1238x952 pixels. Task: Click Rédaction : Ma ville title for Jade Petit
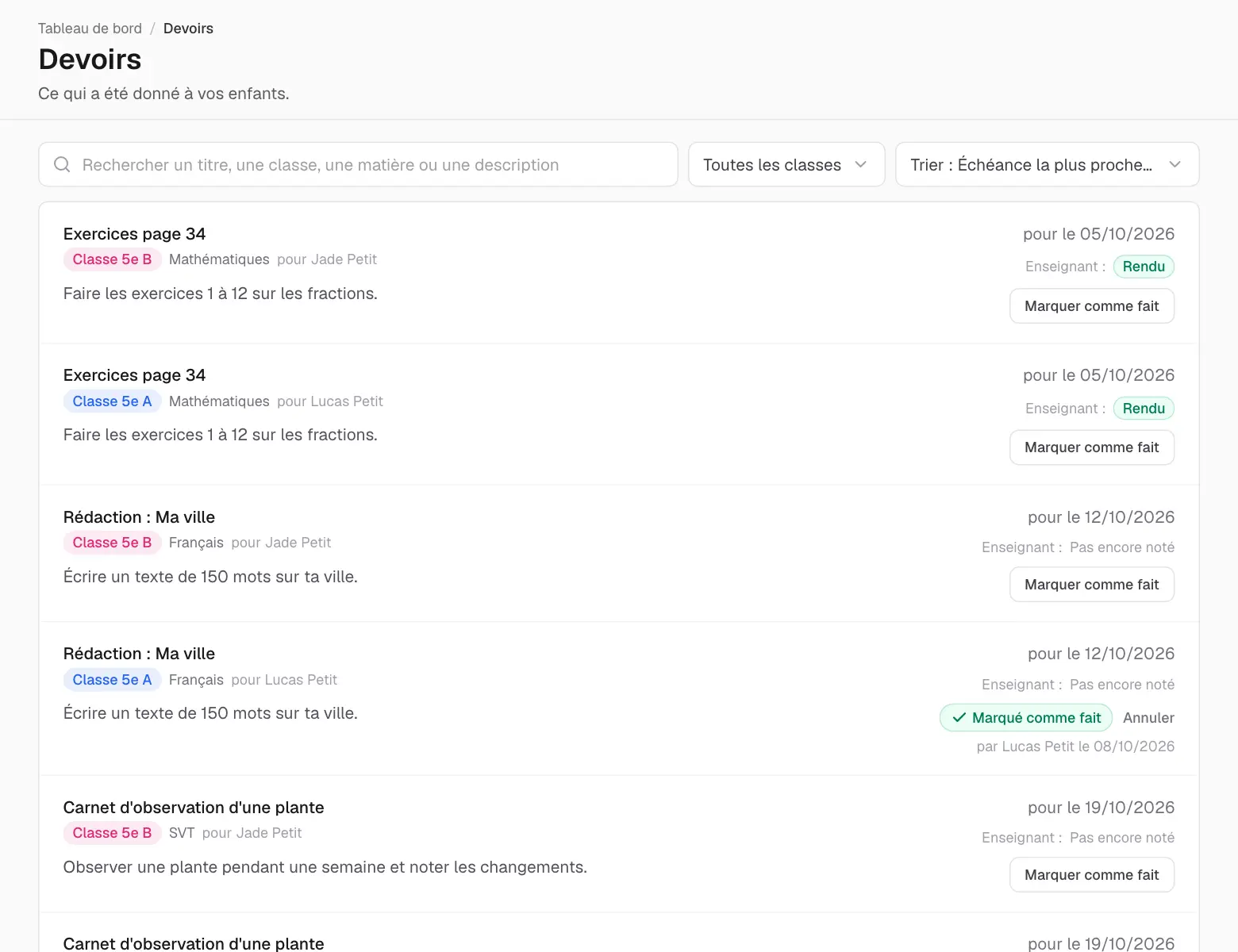coord(139,517)
